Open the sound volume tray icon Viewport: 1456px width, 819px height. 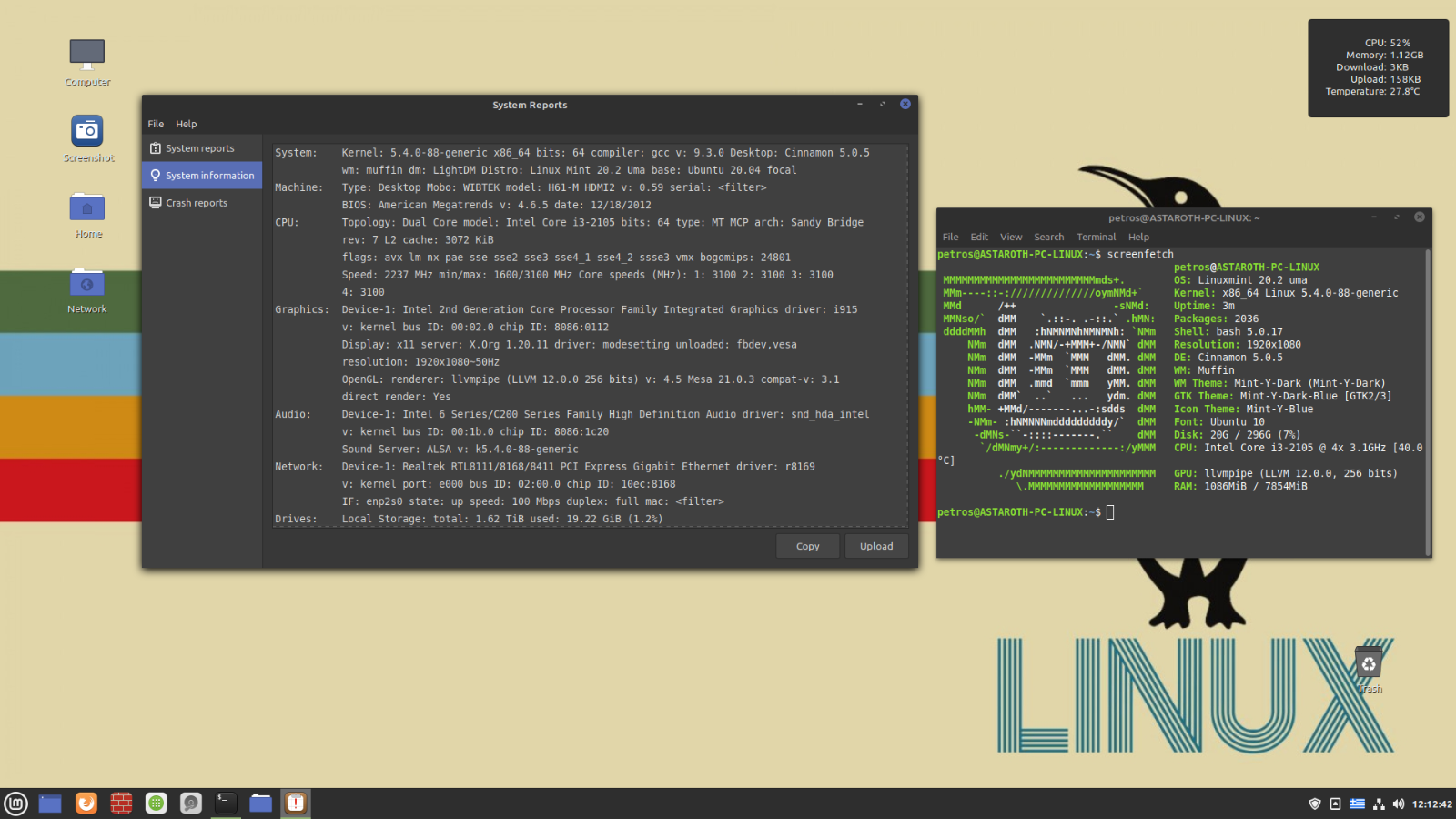(1399, 804)
